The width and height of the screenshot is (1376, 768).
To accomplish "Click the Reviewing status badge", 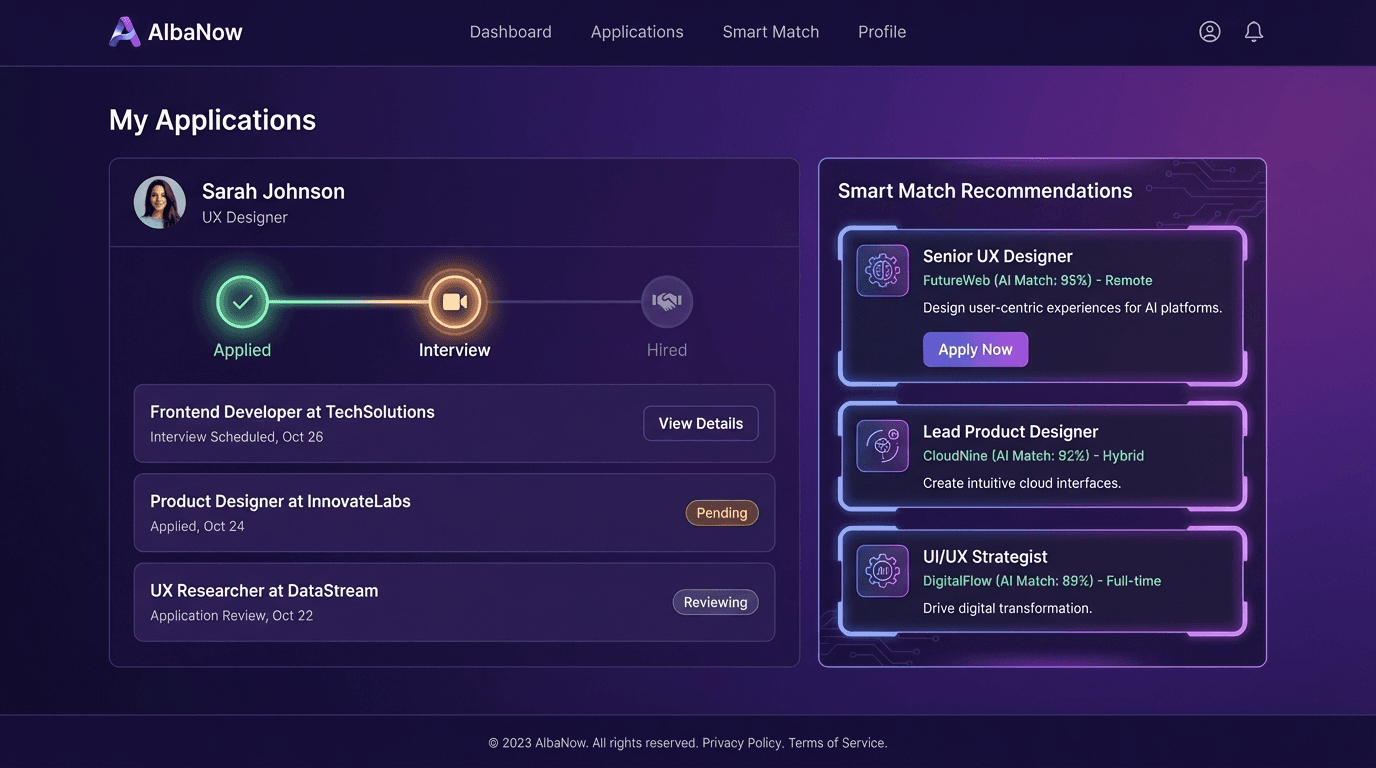I will pos(715,603).
